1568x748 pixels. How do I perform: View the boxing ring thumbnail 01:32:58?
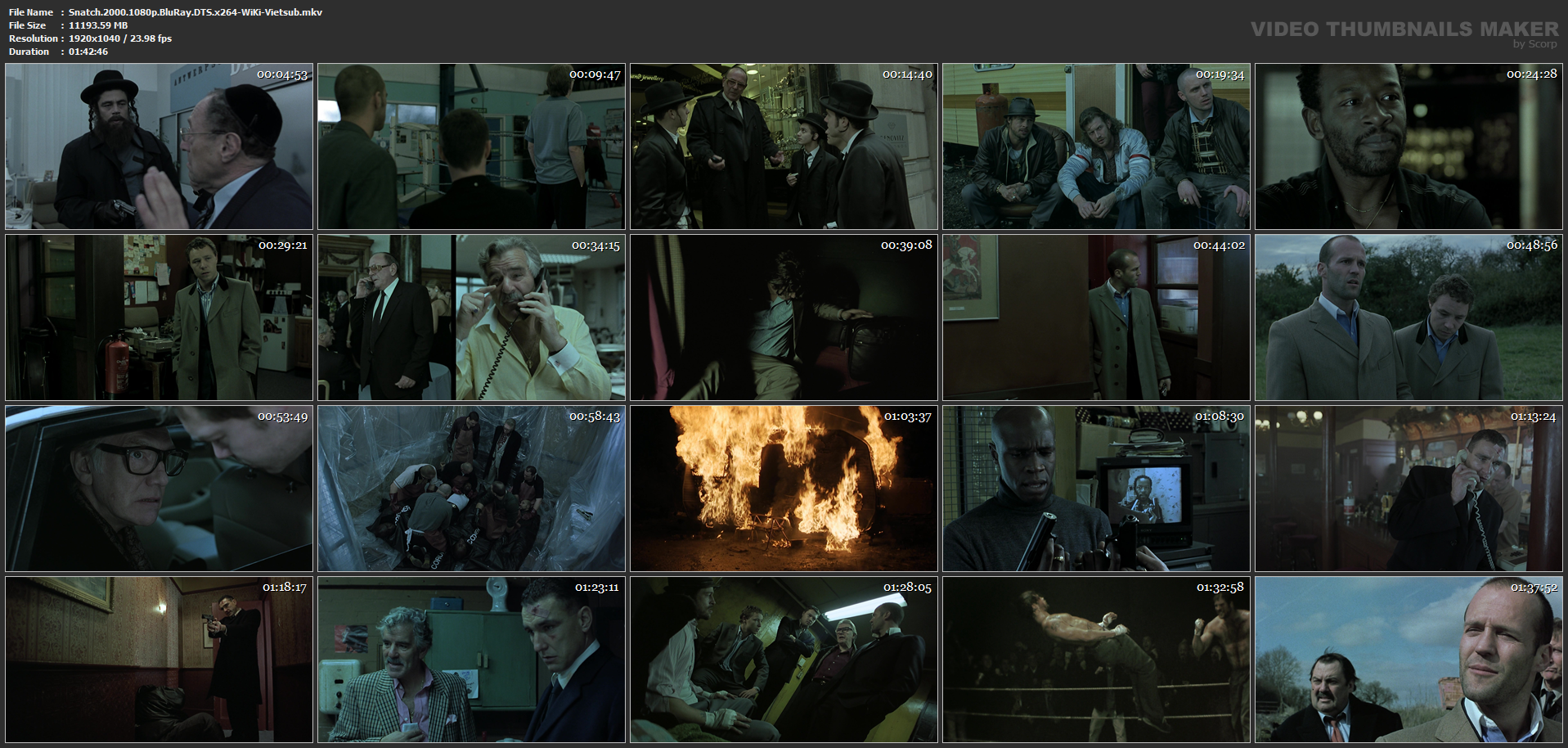tap(1096, 660)
